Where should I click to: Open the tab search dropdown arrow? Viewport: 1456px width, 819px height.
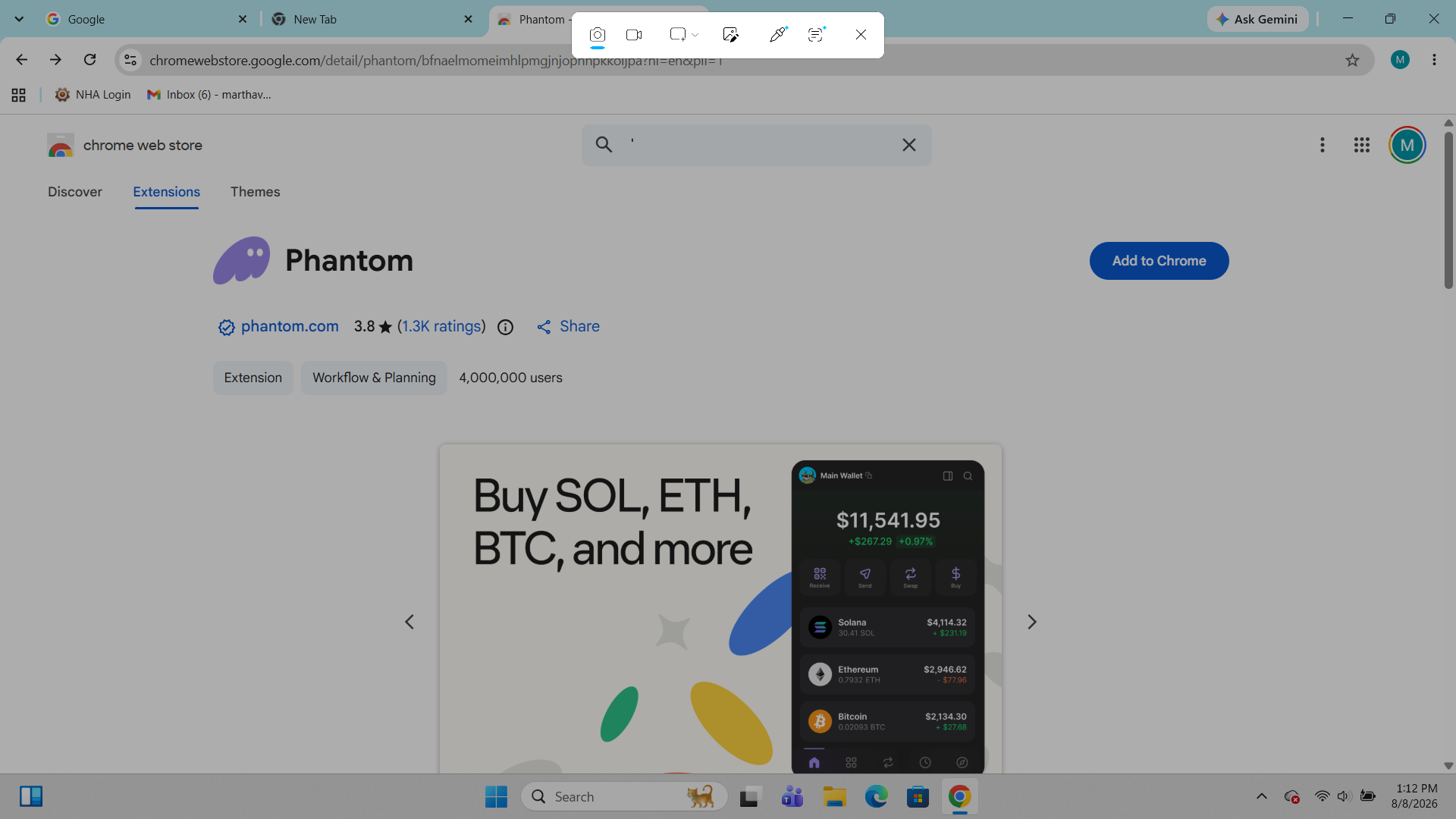19,19
